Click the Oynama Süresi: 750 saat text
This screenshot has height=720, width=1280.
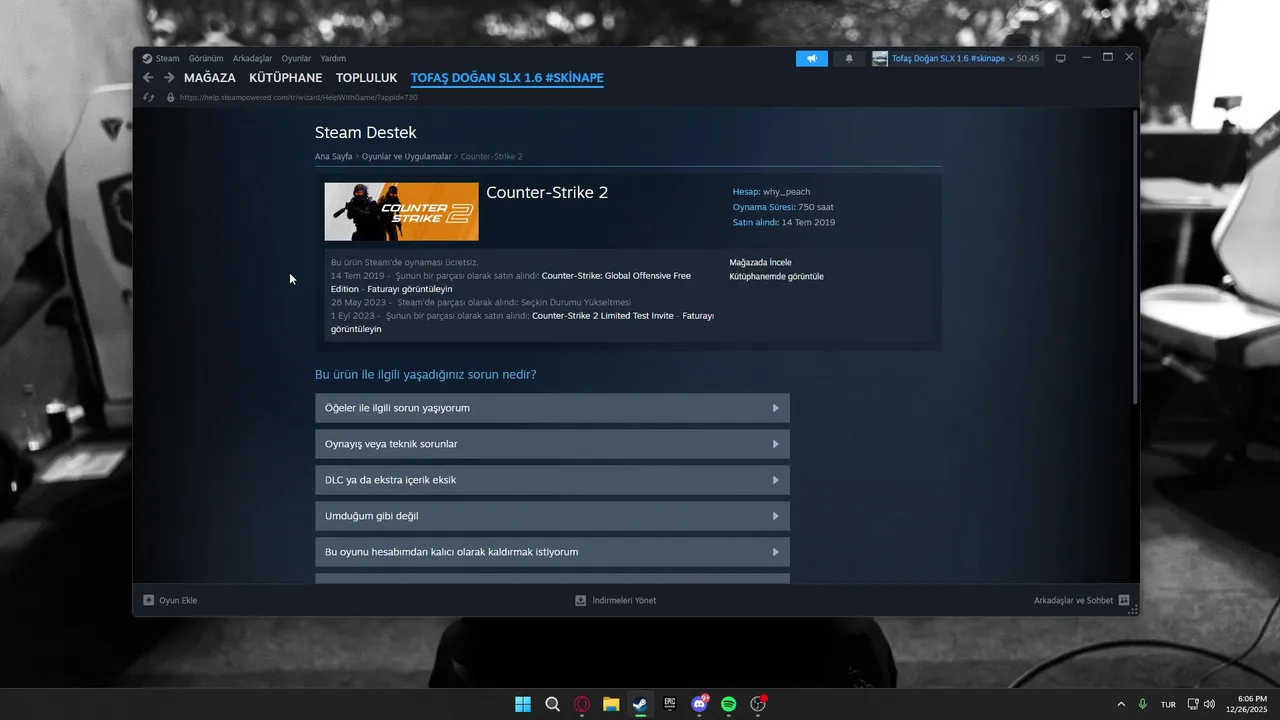783,207
